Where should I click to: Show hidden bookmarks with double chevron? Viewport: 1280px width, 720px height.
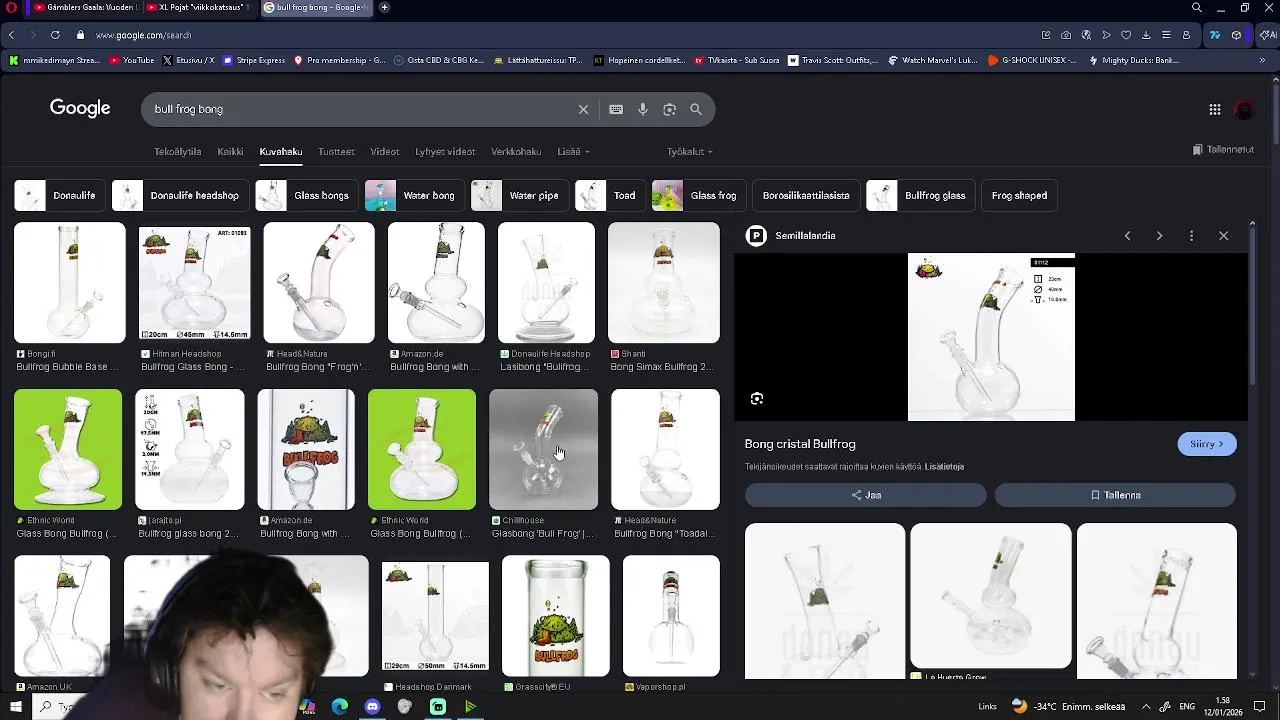tap(1263, 60)
